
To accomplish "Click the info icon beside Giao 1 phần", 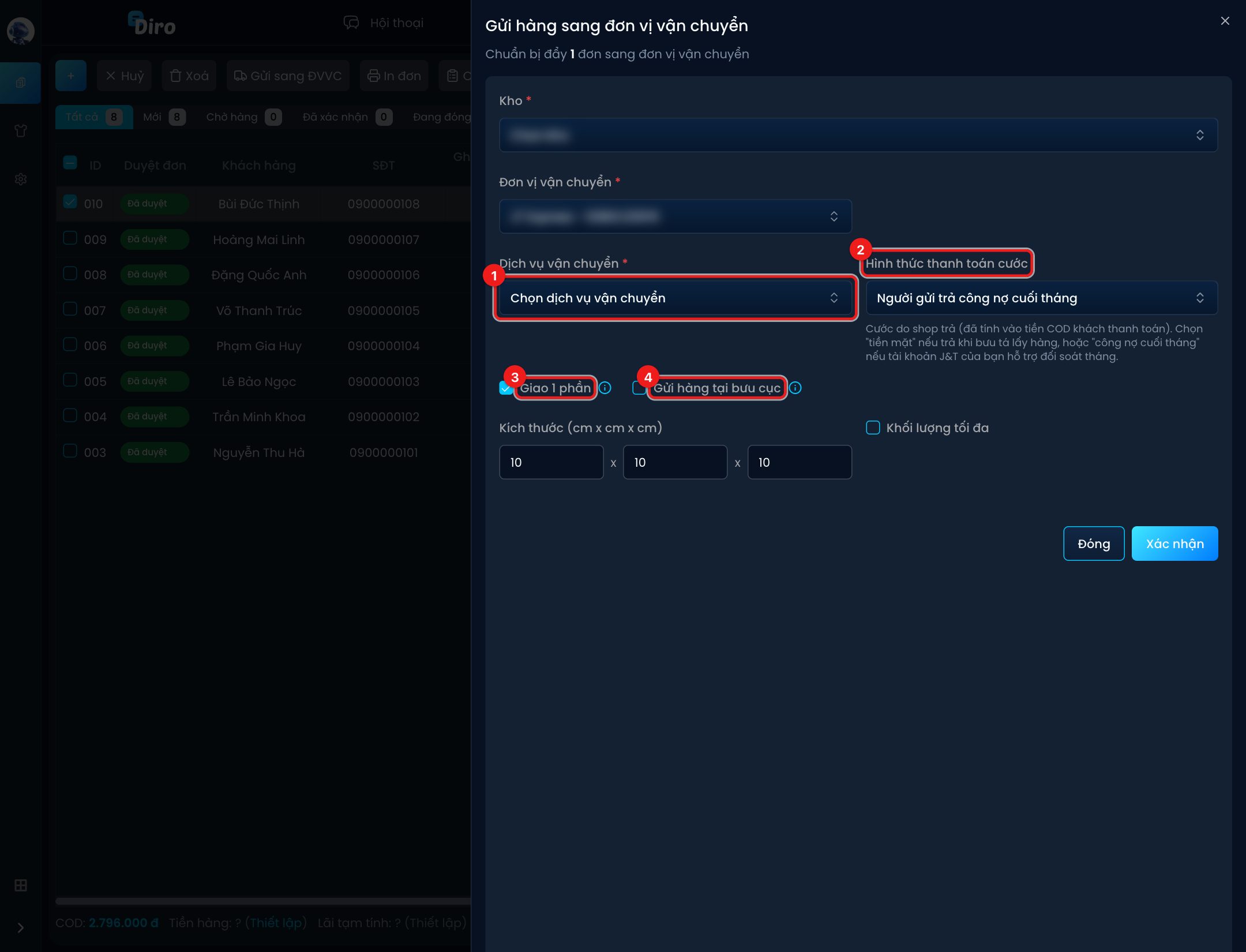I will 605,388.
